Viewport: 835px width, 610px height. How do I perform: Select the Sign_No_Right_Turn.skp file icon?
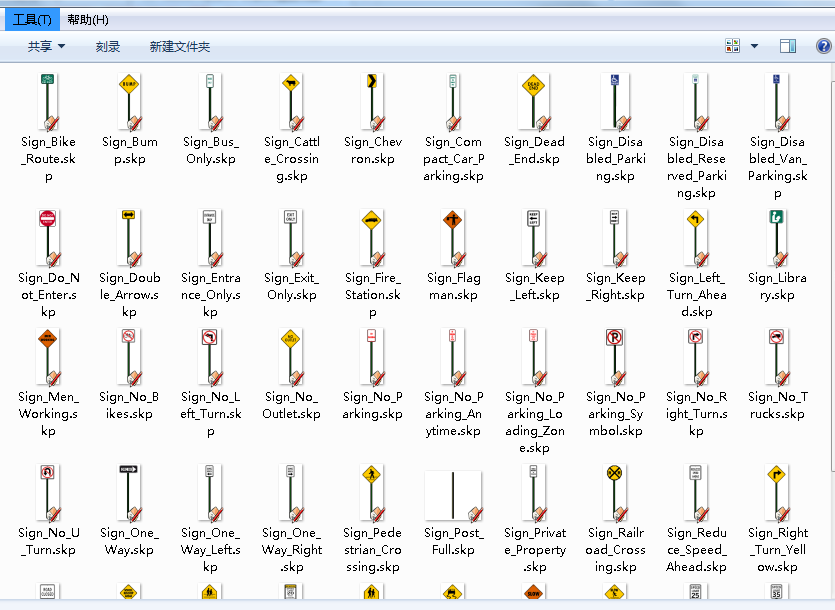pyautogui.click(x=696, y=357)
